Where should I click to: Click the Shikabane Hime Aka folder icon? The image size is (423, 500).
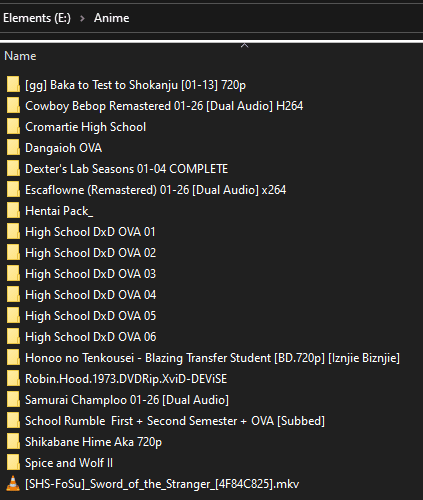(x=13, y=441)
